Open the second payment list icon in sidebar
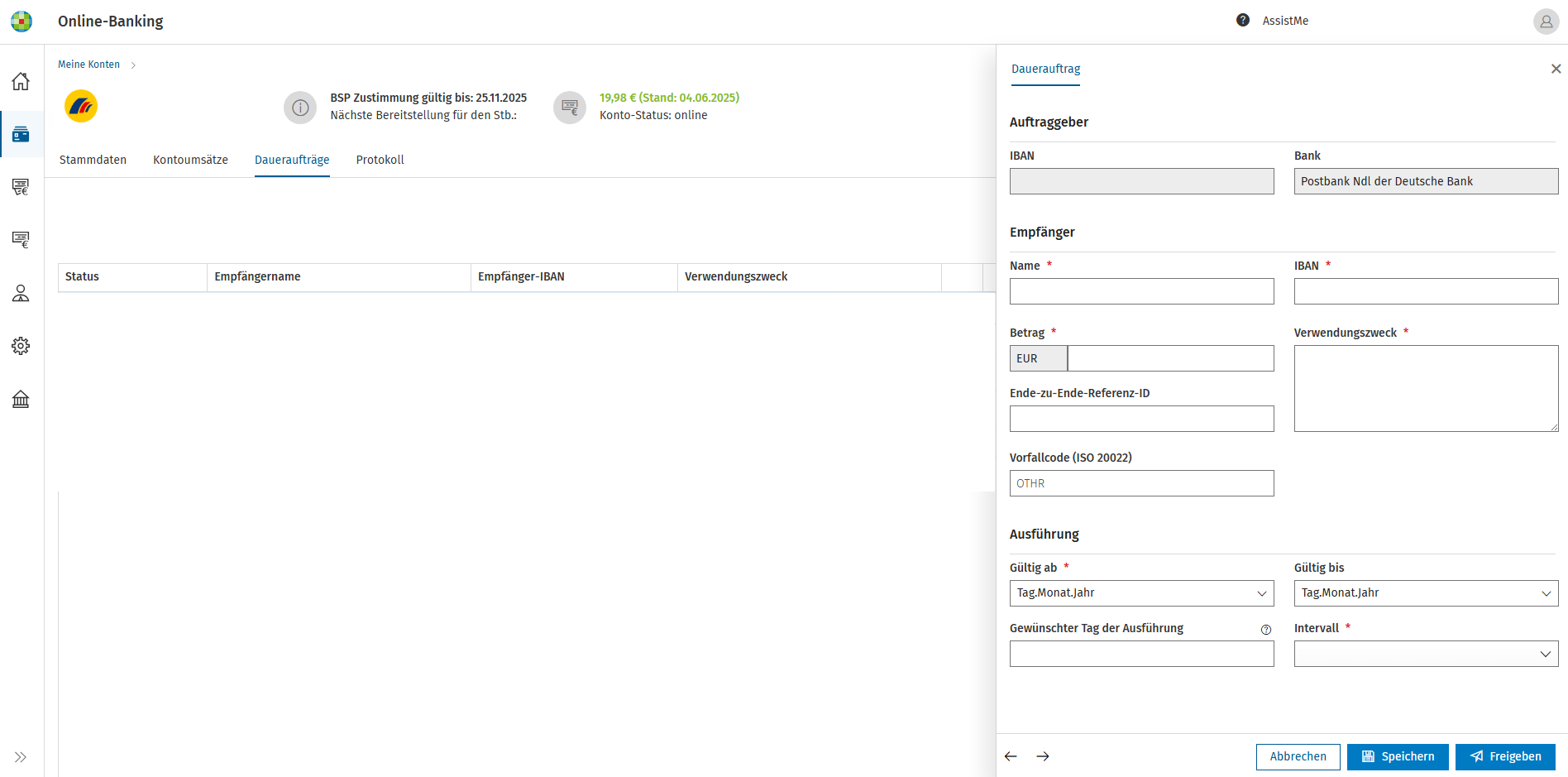 point(21,240)
